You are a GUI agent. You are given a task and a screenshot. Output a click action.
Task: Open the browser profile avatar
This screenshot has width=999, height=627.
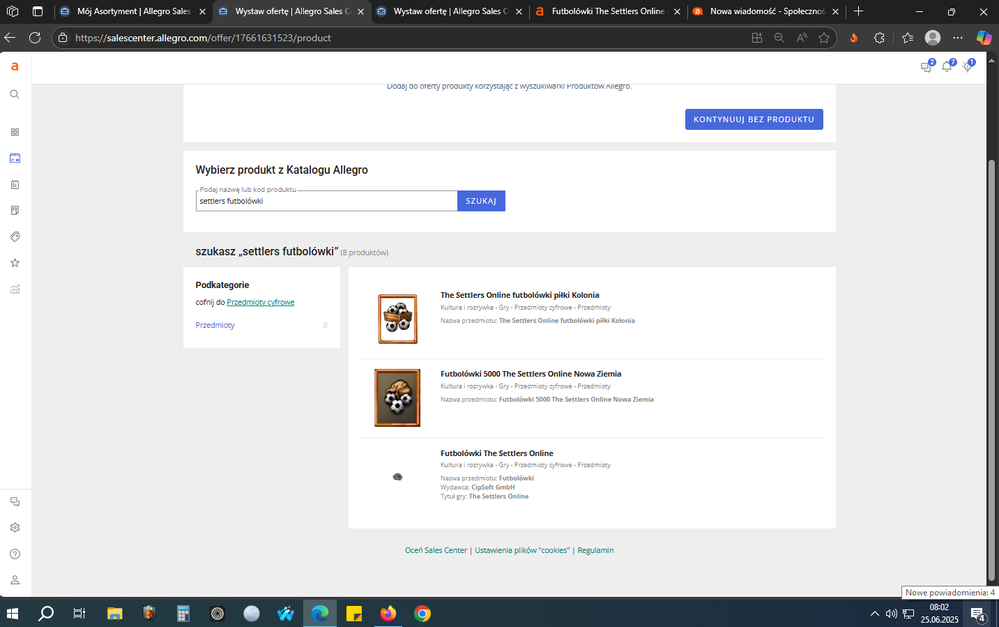point(933,38)
